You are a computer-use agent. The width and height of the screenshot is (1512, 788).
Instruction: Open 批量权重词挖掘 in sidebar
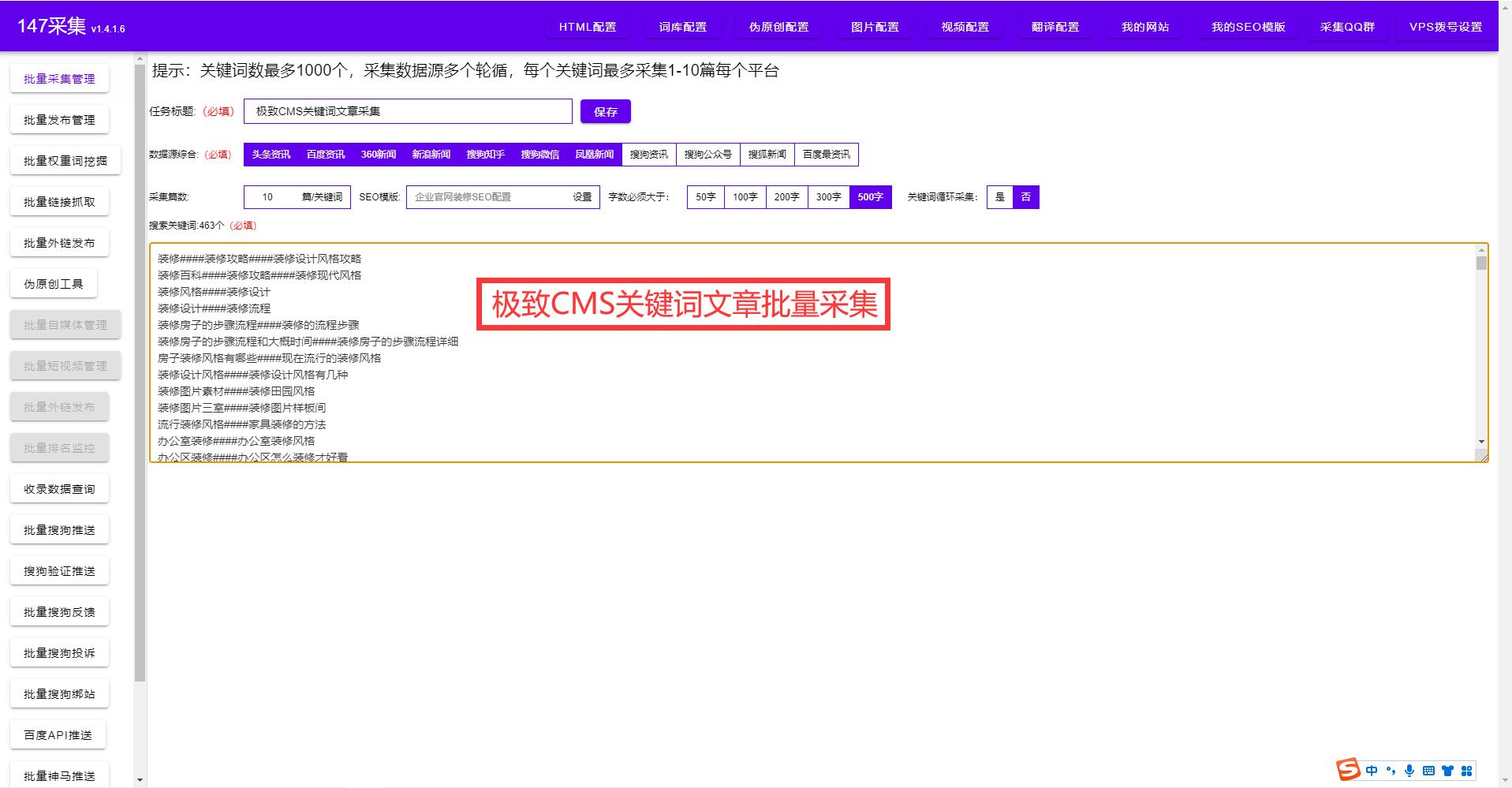coord(65,161)
